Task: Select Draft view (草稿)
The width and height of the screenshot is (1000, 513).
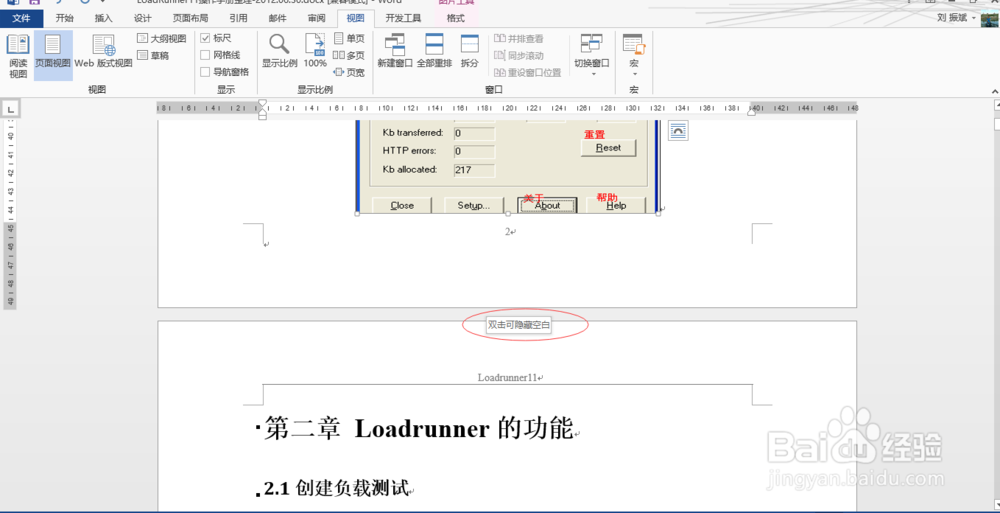Action: (x=154, y=56)
